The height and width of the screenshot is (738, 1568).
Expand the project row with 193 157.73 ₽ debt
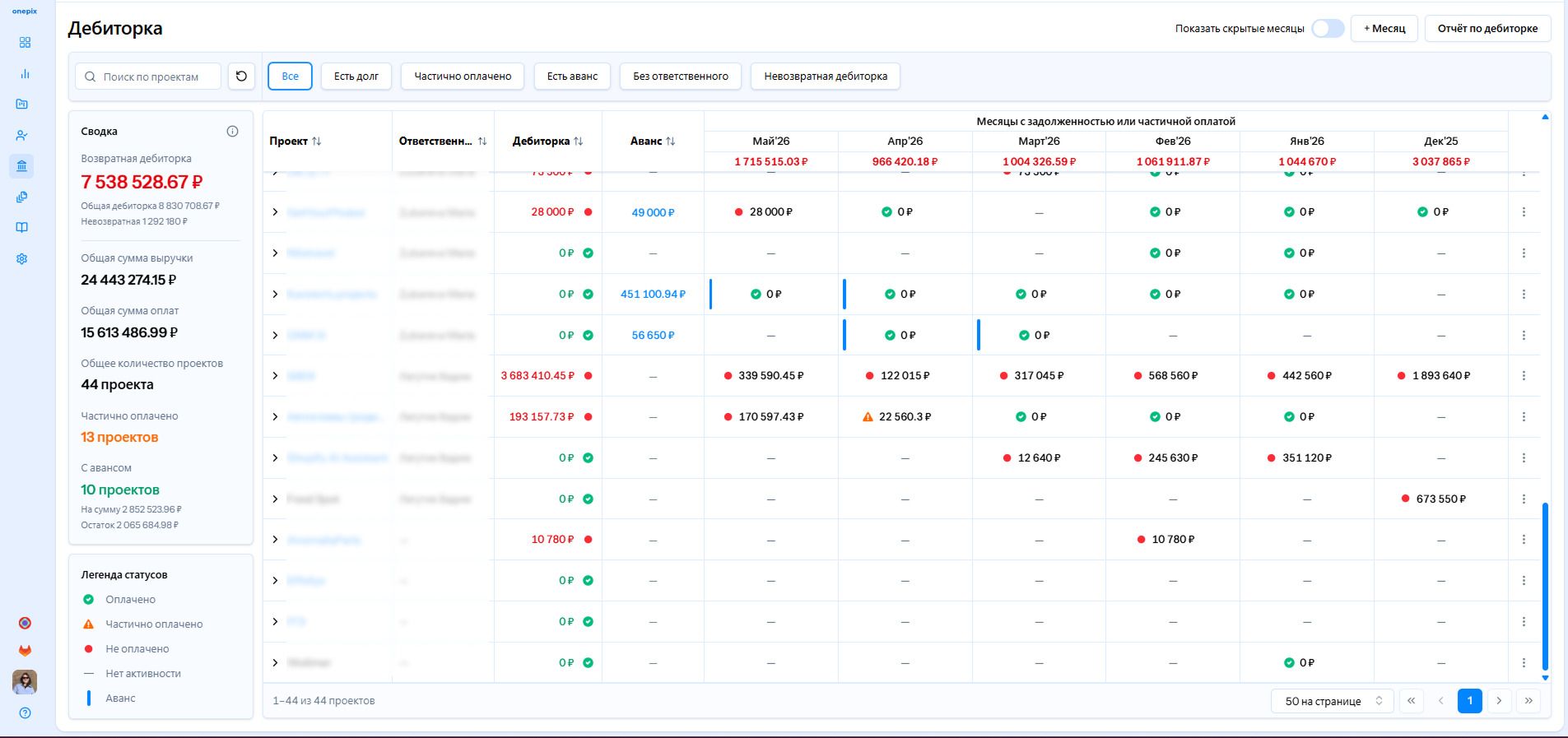275,417
